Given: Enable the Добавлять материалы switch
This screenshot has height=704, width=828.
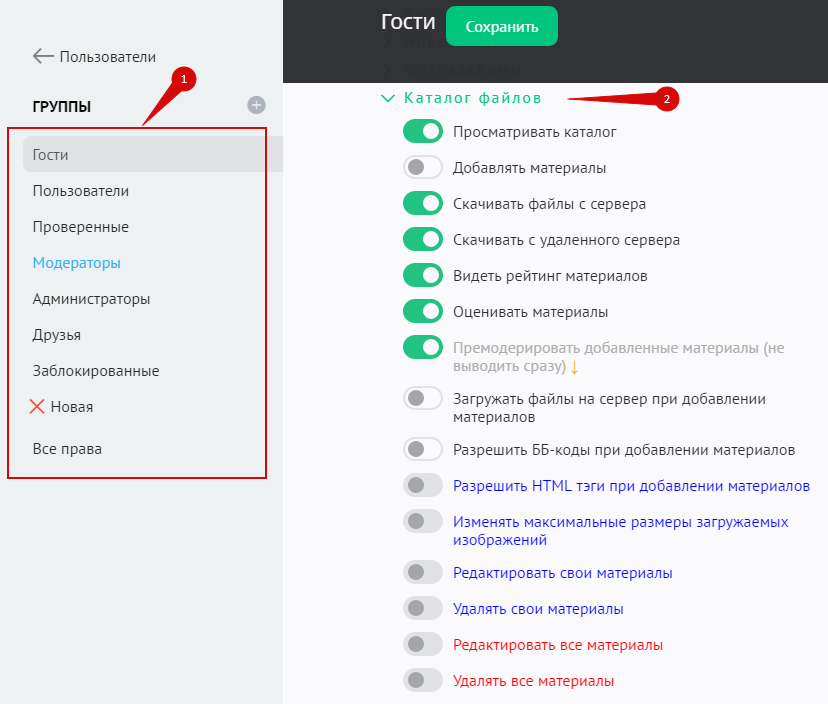Looking at the screenshot, I should click(x=423, y=168).
